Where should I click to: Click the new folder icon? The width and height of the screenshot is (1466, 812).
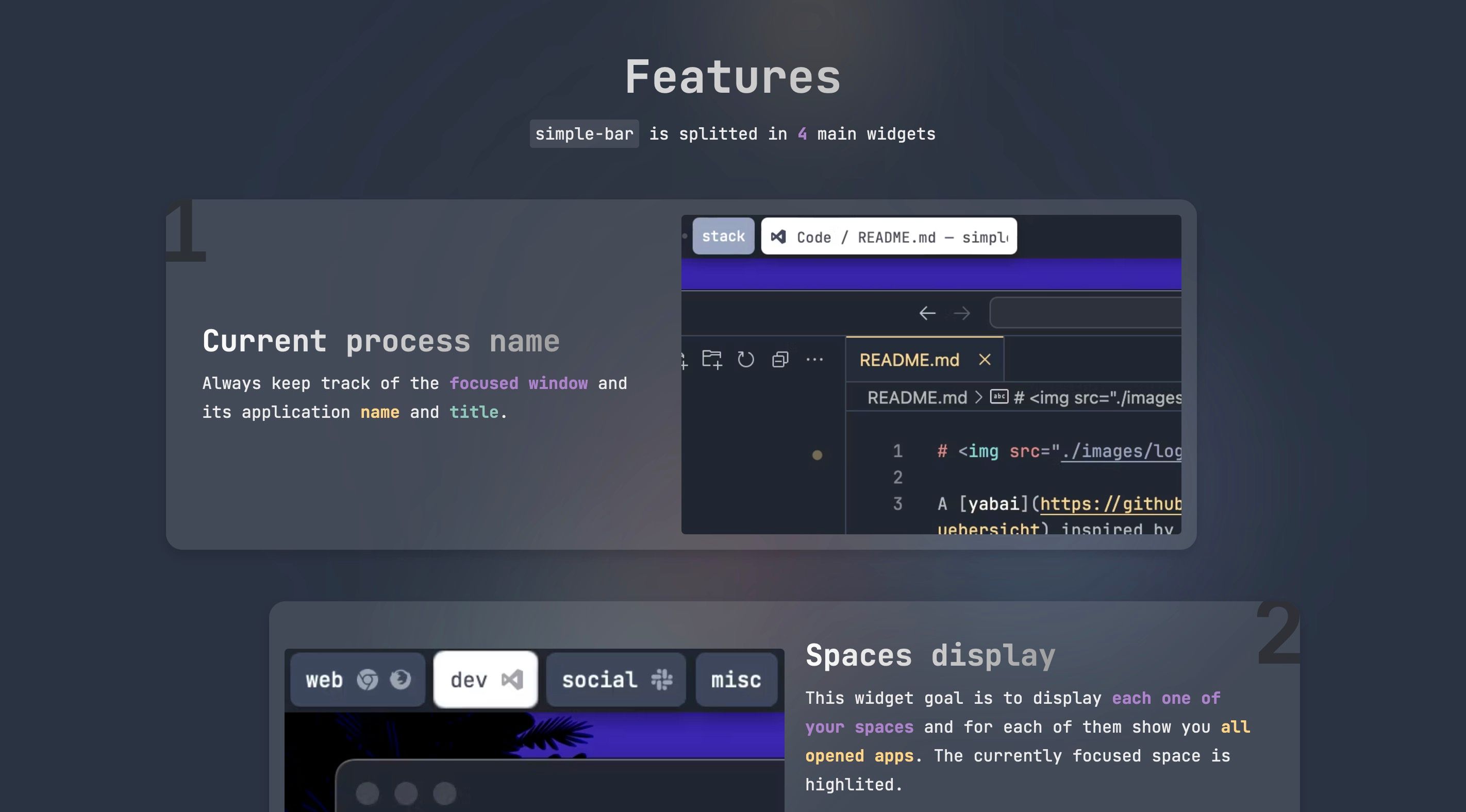click(x=712, y=360)
